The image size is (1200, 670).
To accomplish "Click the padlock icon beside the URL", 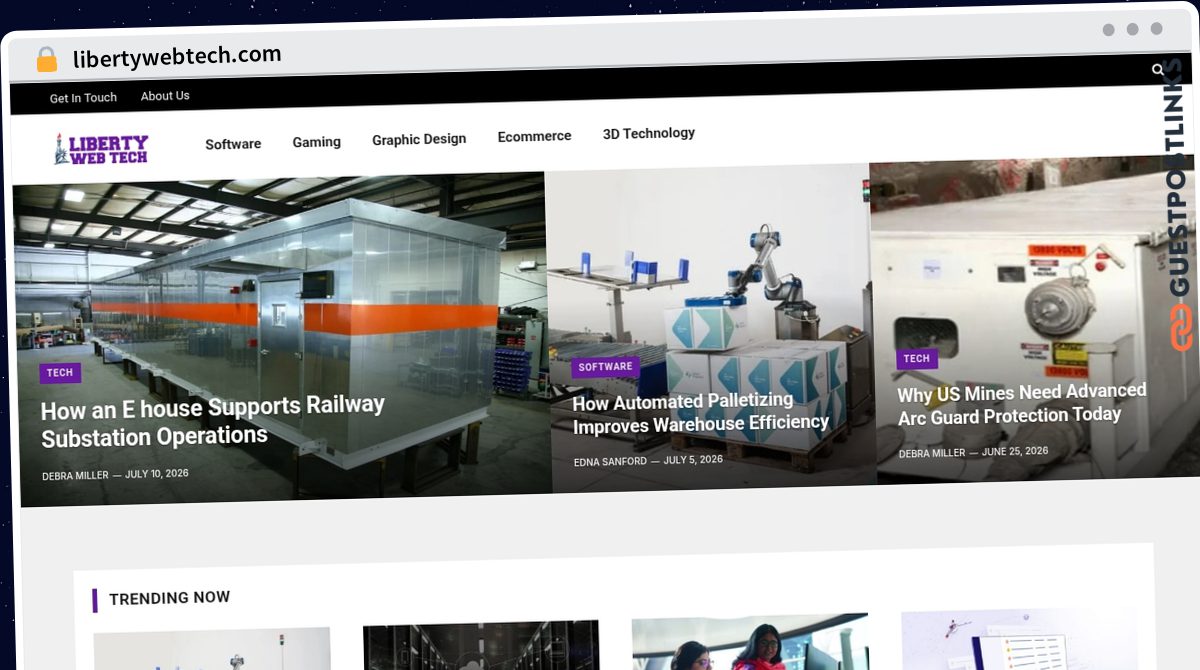I will click(47, 59).
